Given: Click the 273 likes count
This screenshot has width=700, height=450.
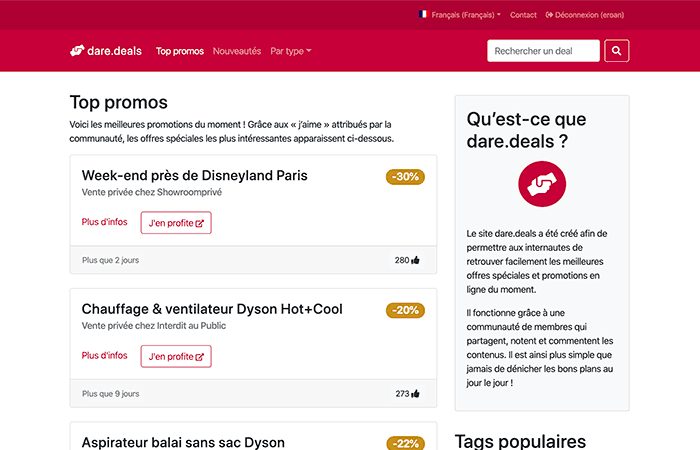Looking at the screenshot, I should point(402,393).
